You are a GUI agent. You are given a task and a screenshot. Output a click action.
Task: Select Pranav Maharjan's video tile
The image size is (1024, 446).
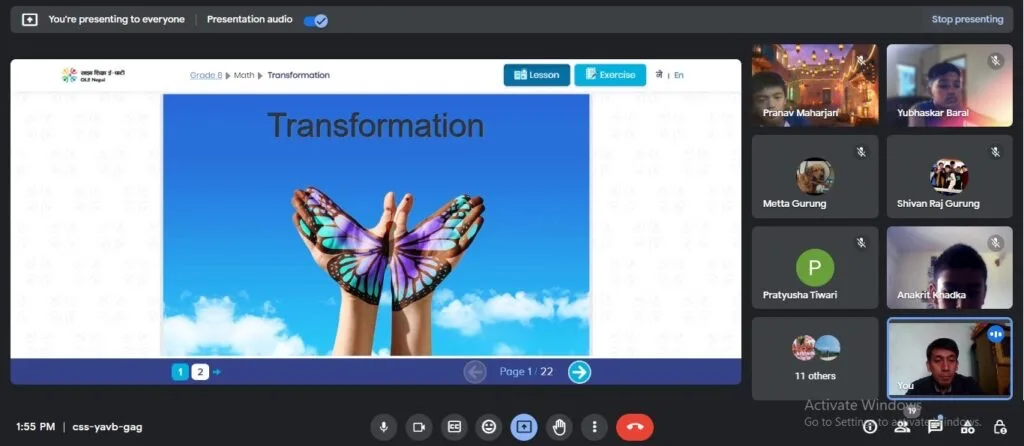(x=815, y=85)
